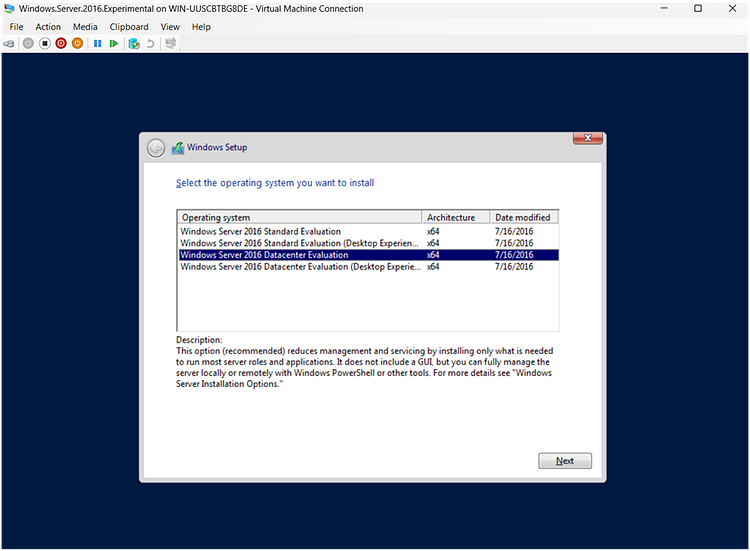Open the Media menu
This screenshot has height=551, width=750.
tap(85, 27)
